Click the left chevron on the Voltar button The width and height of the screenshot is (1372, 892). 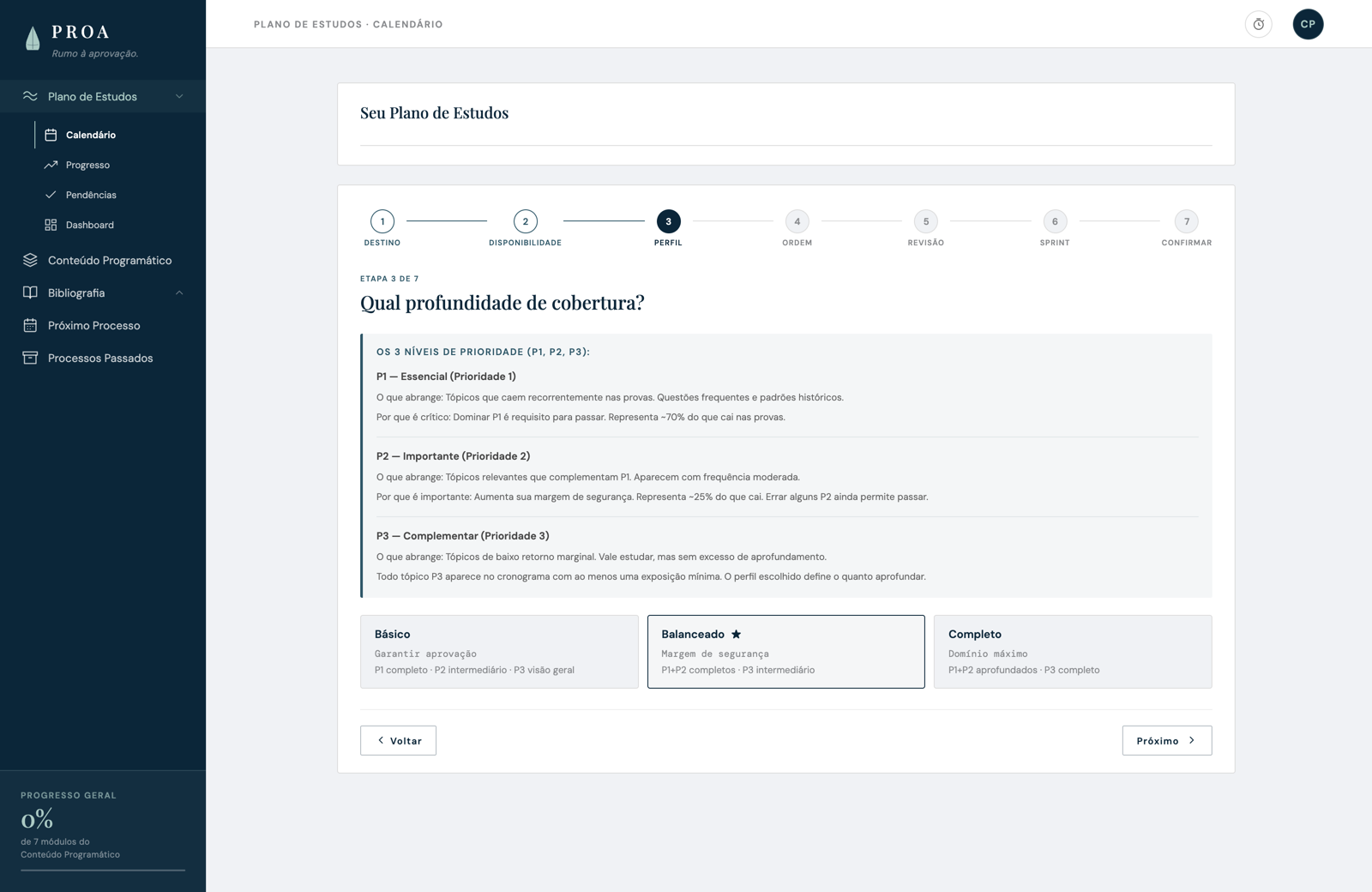point(381,740)
